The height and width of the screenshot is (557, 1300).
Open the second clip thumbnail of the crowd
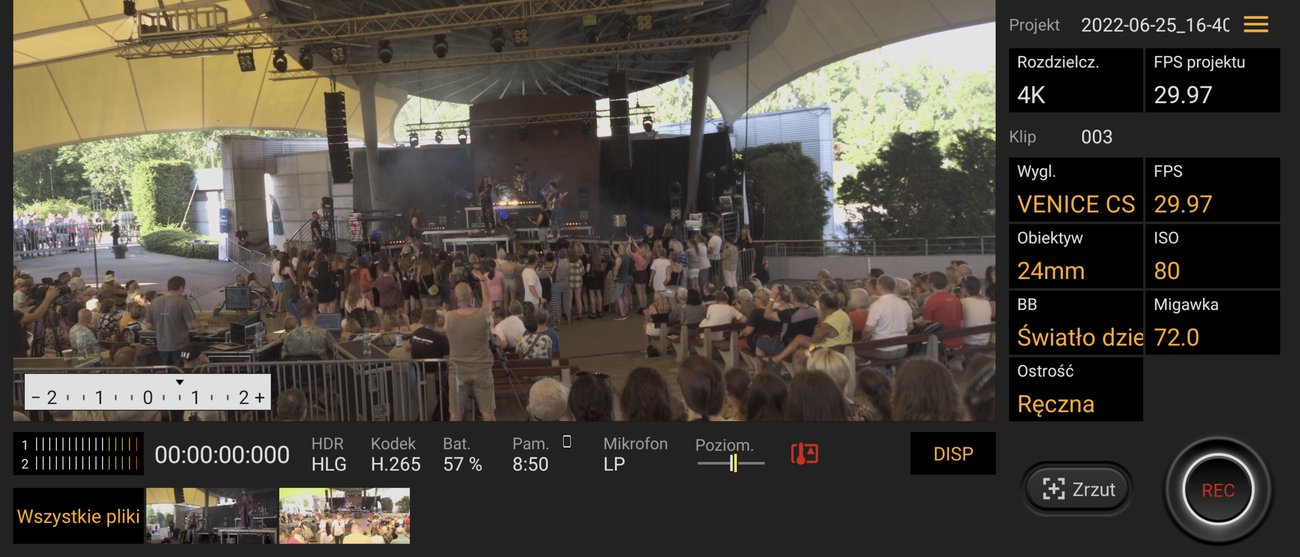[x=345, y=516]
